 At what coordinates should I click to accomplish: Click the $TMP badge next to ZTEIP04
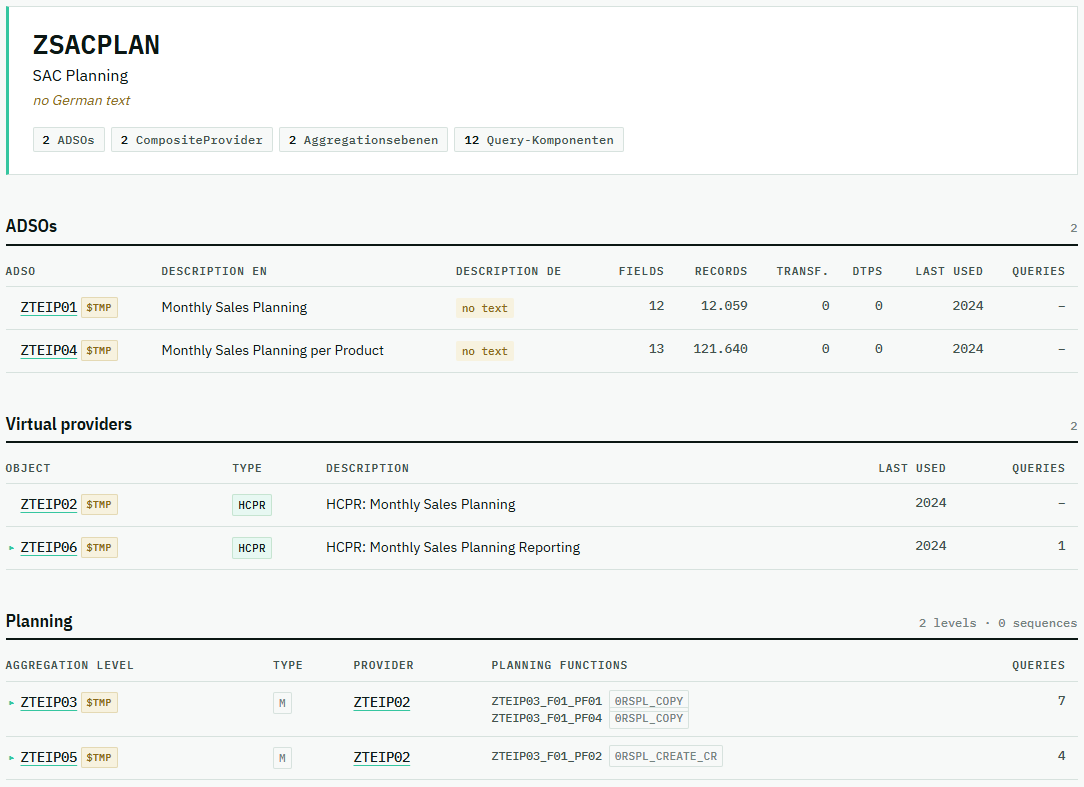99,351
